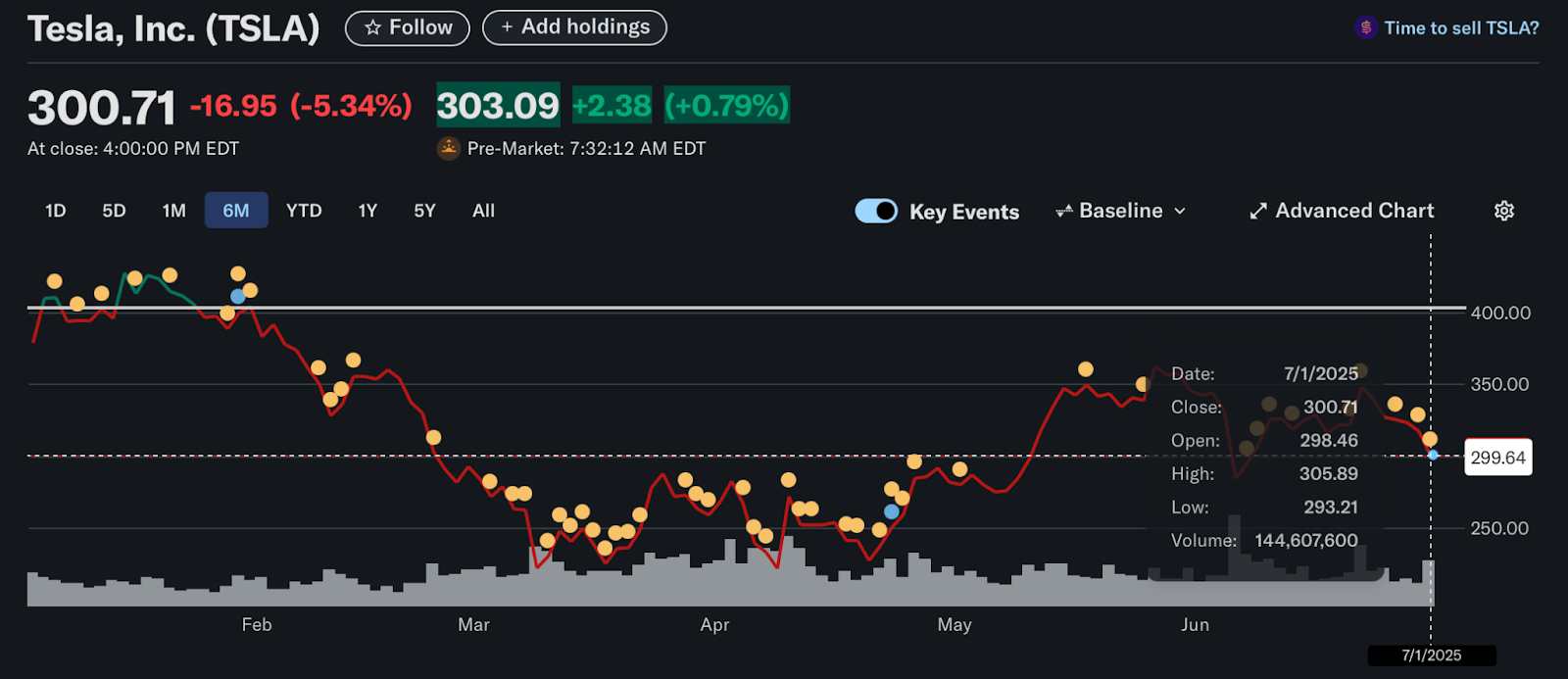The width and height of the screenshot is (1568, 679).
Task: Click the -16.95 price change value
Action: [233, 106]
